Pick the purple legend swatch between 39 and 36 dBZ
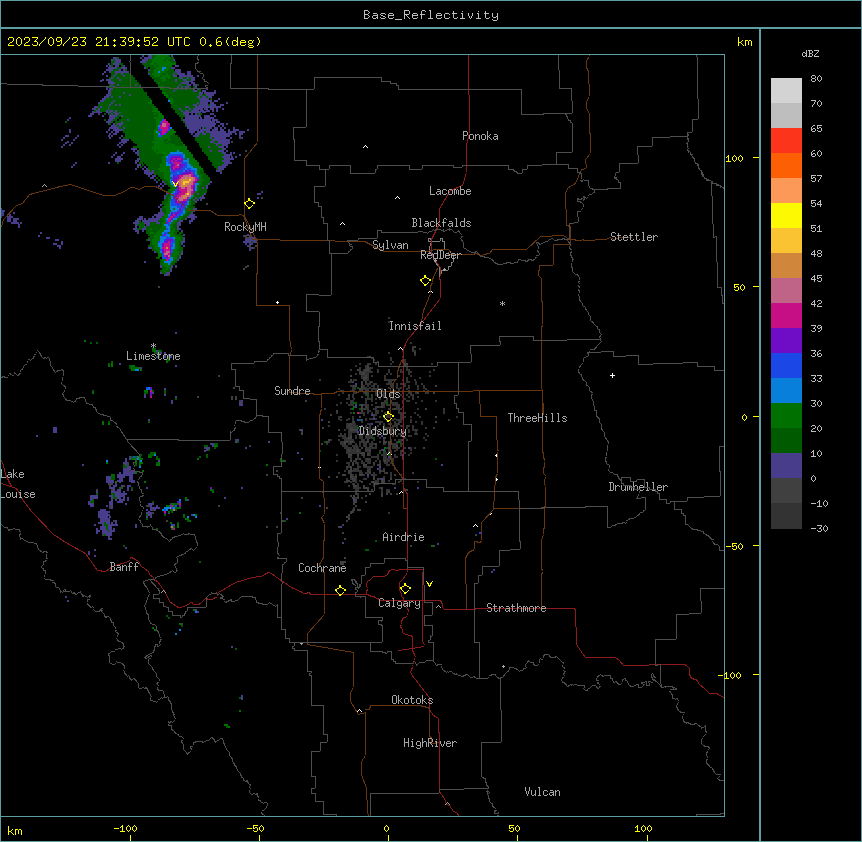This screenshot has height=842, width=862. [786, 341]
